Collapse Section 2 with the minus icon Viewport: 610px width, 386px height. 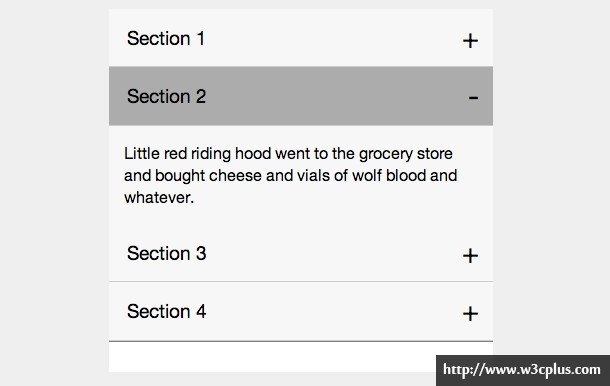(x=473, y=97)
